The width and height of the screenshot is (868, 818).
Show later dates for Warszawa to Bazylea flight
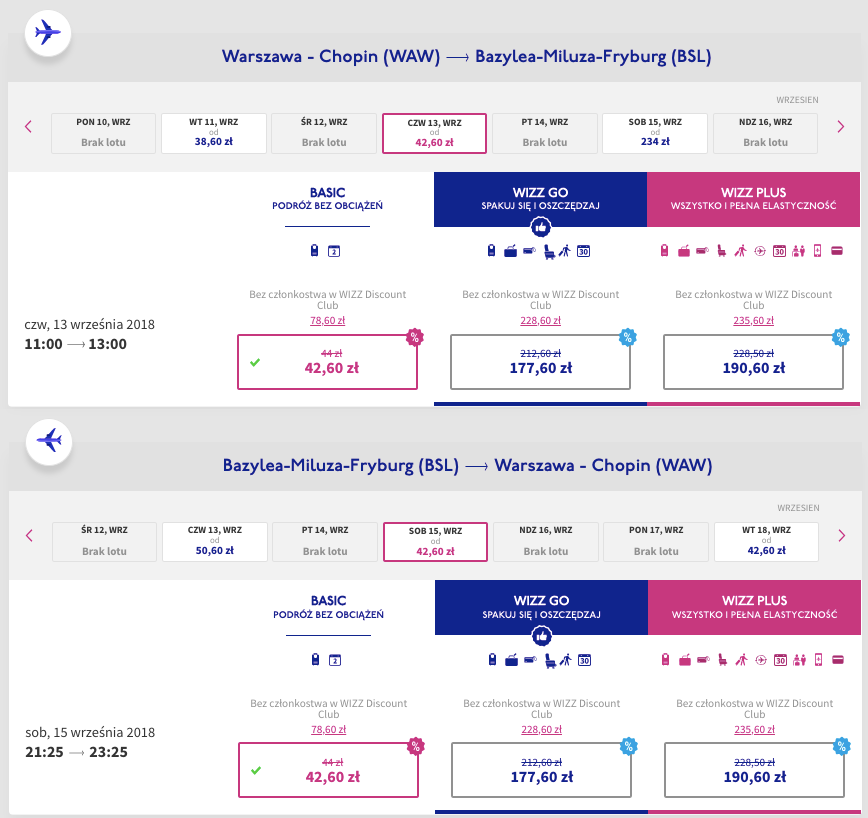(840, 126)
